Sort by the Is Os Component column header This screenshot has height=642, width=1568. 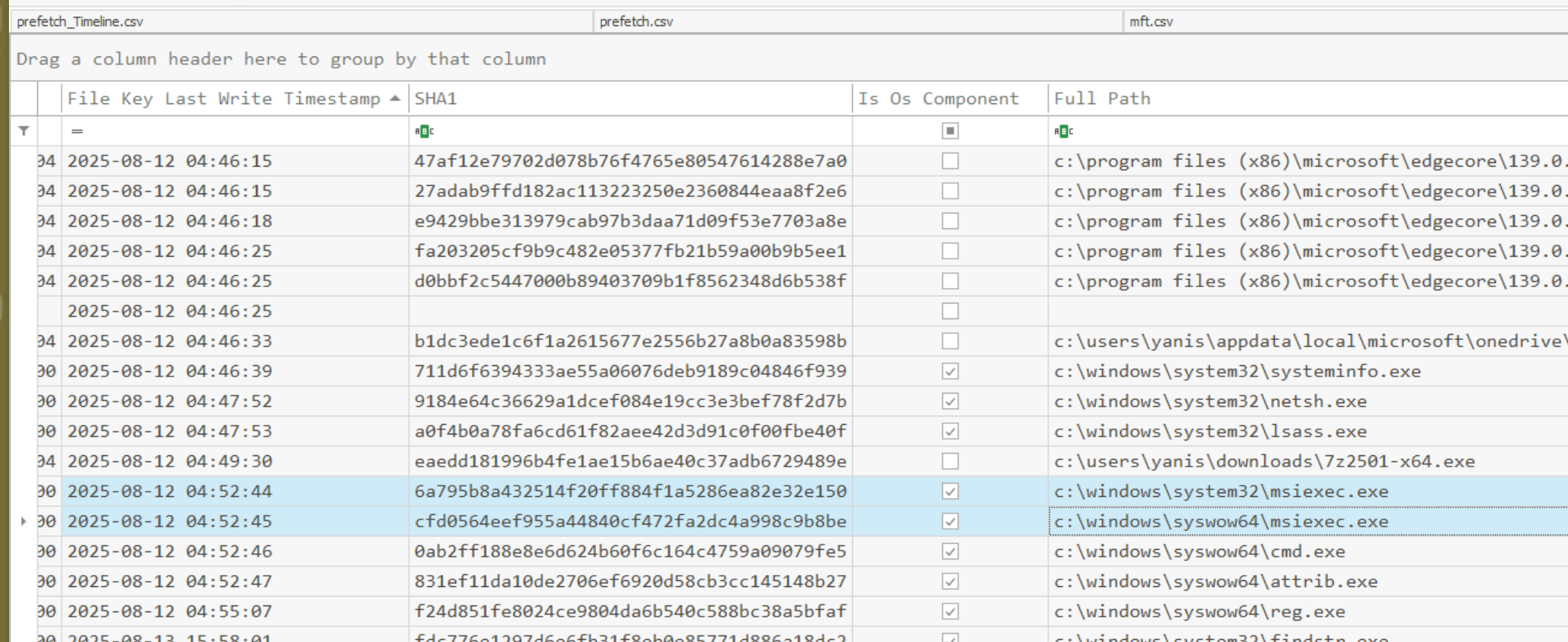click(950, 98)
